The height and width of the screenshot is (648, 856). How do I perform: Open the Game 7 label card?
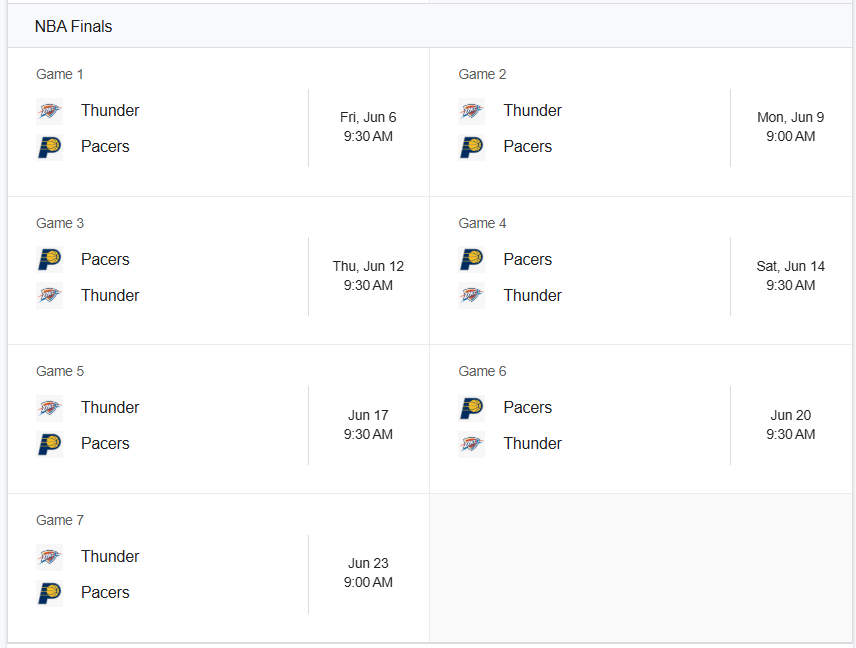(x=60, y=520)
